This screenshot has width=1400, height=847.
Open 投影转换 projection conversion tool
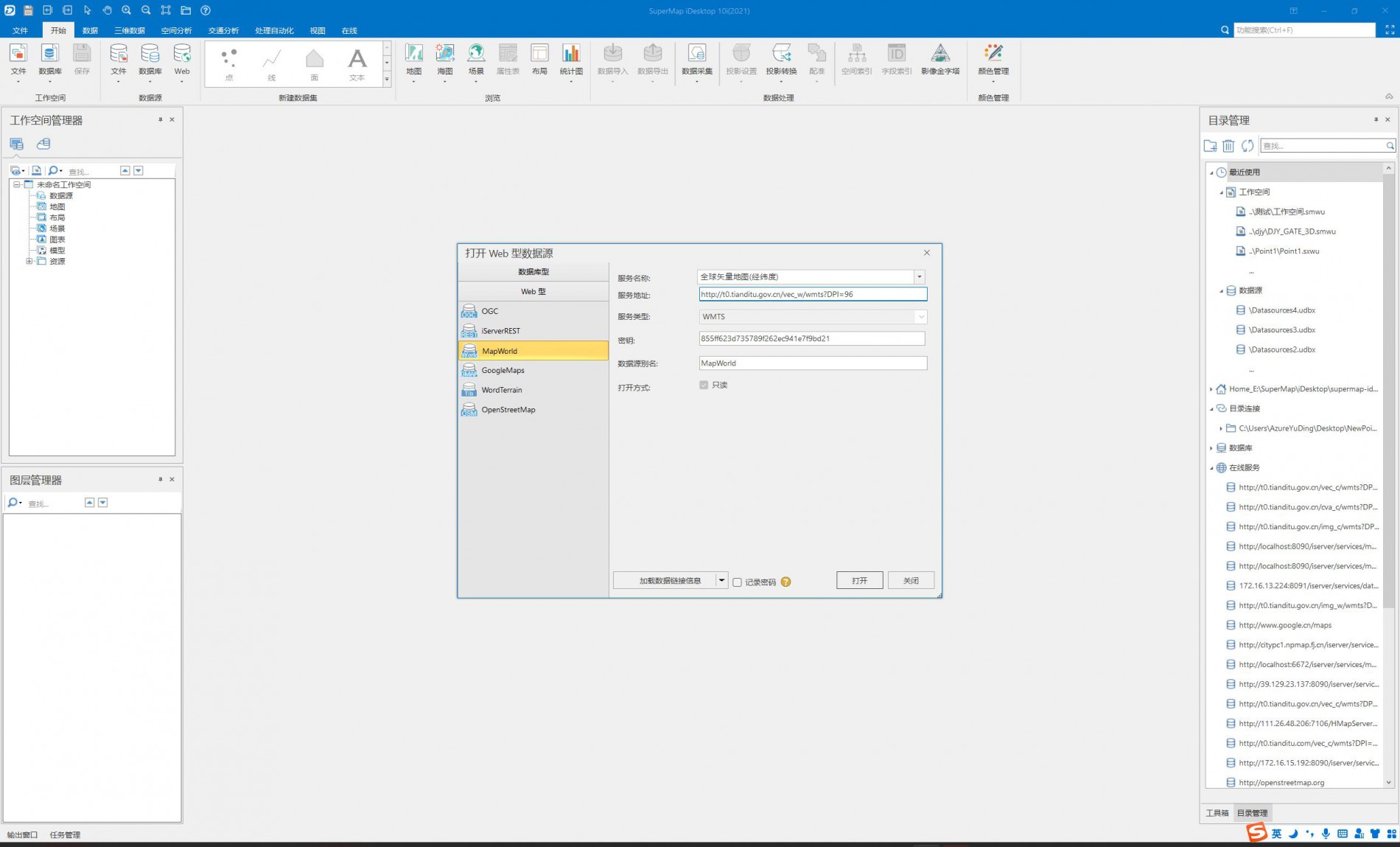(x=781, y=60)
